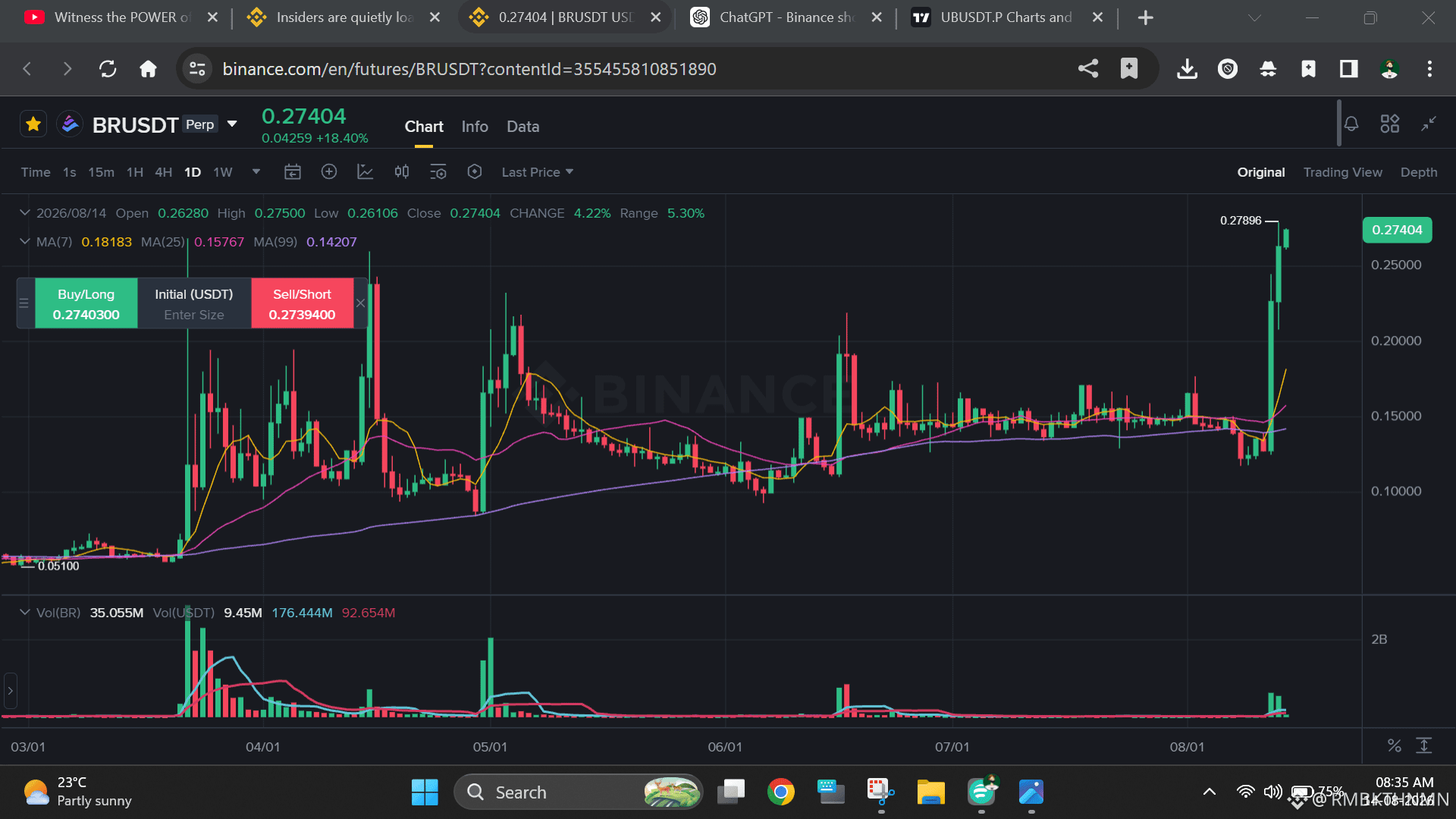Switch to 'Insiders are quietly' browser tab
The width and height of the screenshot is (1456, 819).
click(x=344, y=17)
